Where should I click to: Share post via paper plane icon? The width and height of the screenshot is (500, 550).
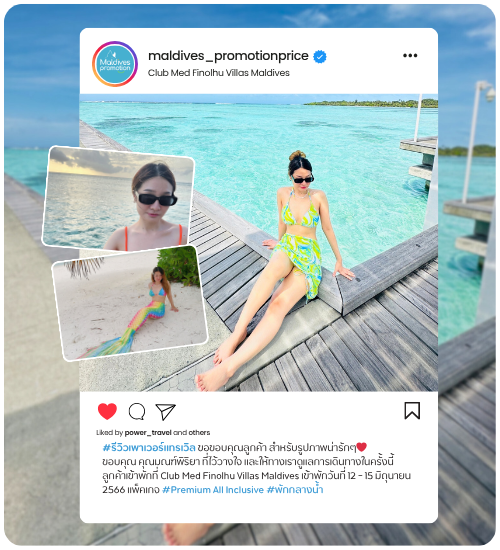pos(165,411)
